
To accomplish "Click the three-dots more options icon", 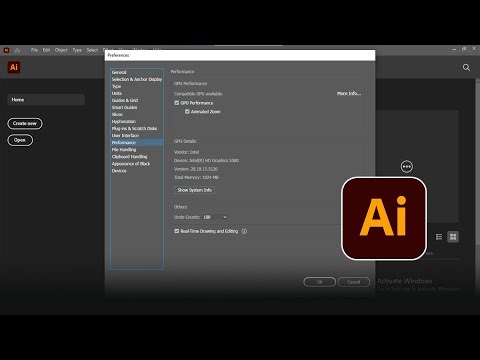I will tap(407, 166).
